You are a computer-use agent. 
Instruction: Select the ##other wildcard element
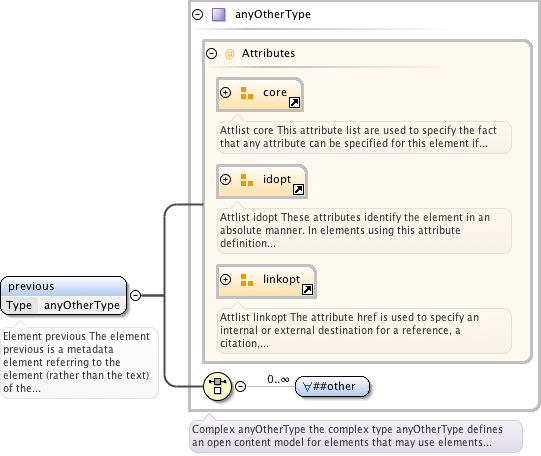click(333, 386)
